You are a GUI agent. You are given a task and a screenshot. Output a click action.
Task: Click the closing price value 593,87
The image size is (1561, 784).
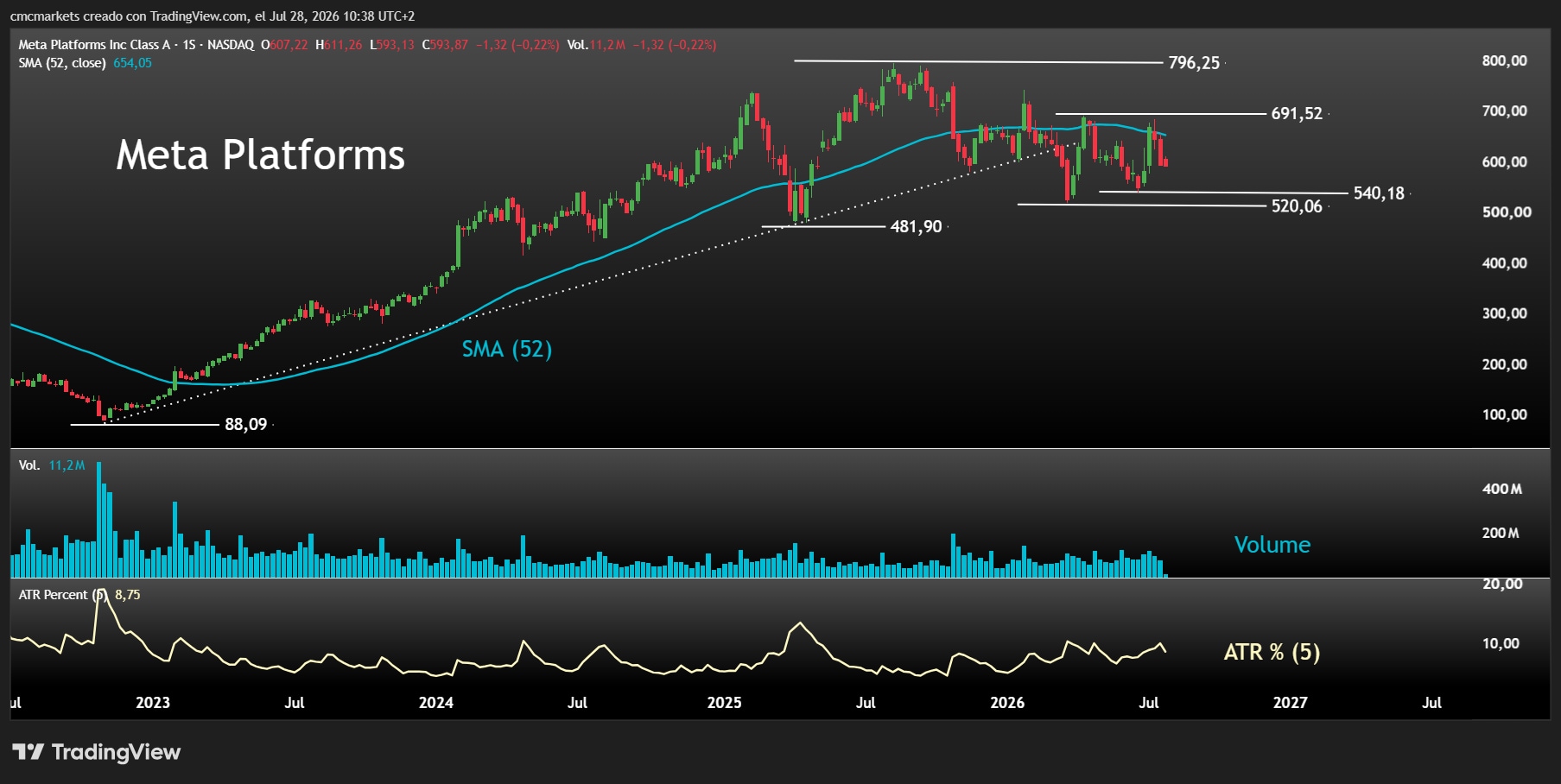449,45
